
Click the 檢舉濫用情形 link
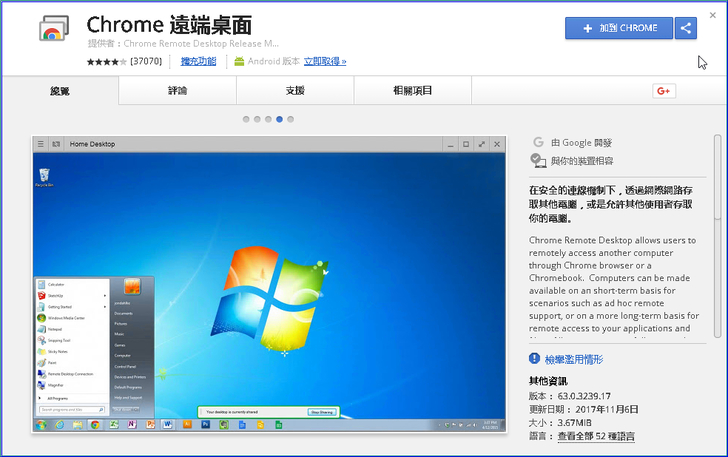point(574,359)
